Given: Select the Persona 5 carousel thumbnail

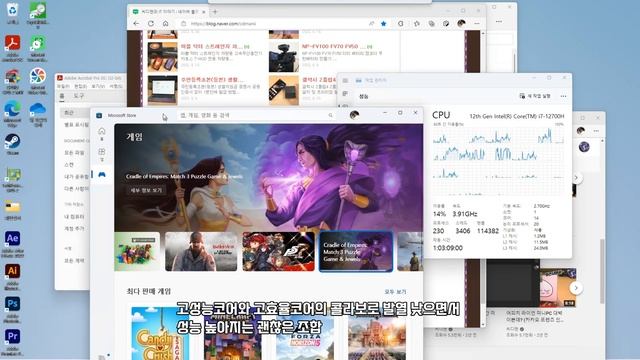Looking at the screenshot, I should 278,251.
